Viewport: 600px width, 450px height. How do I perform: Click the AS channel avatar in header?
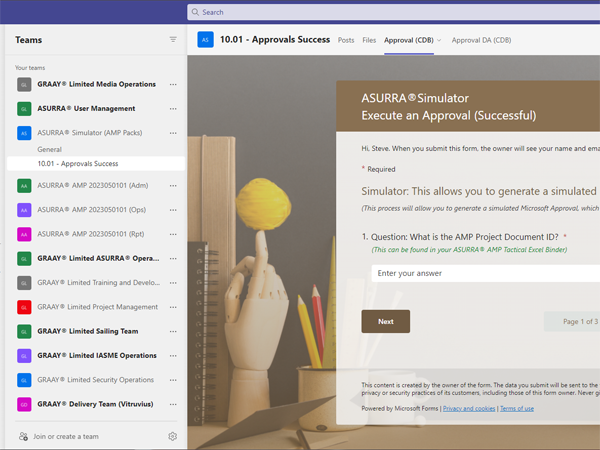[205, 40]
